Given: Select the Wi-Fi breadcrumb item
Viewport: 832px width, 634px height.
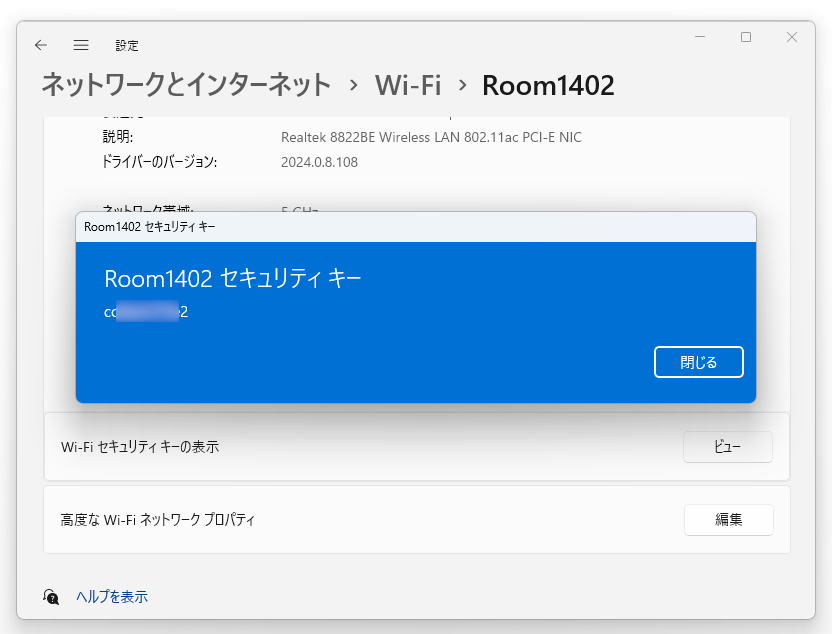Looking at the screenshot, I should pyautogui.click(x=409, y=86).
